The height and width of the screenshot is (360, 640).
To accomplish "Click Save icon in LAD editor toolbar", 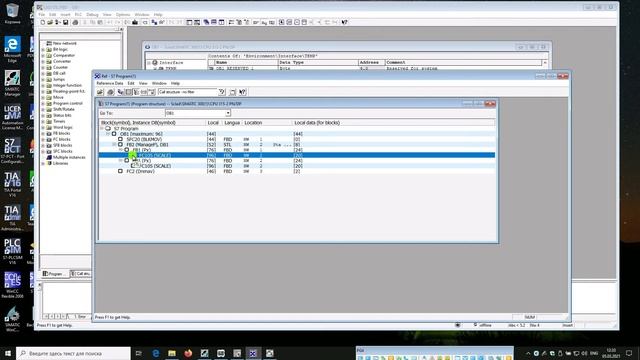I will (x=65, y=22).
